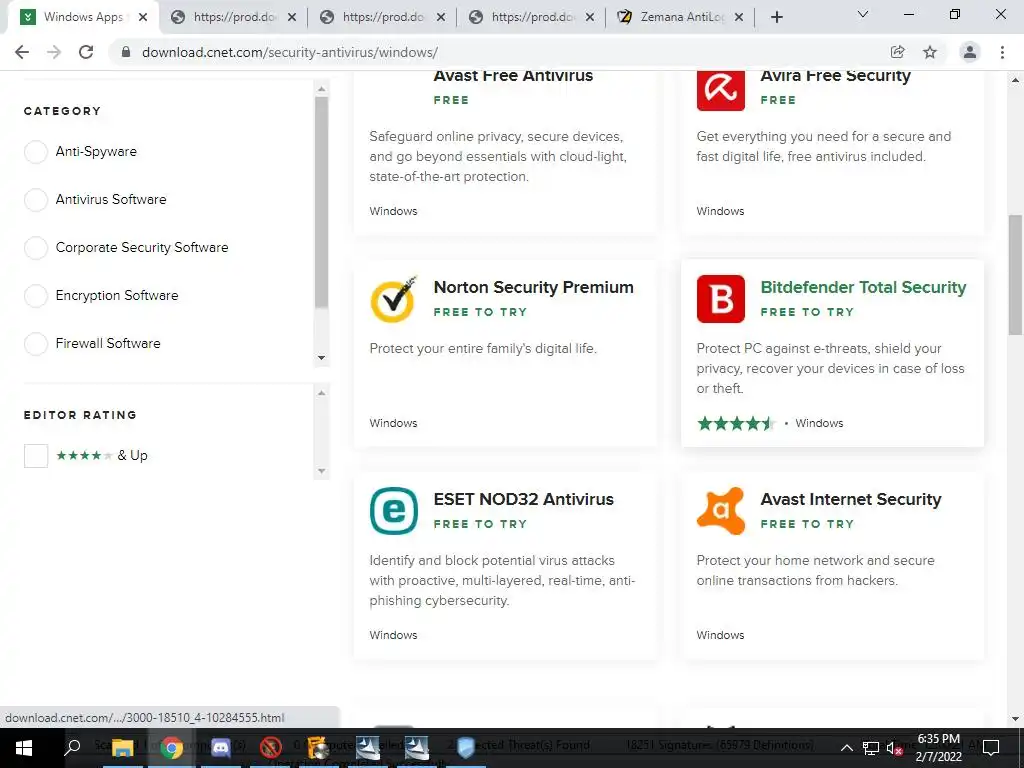This screenshot has width=1024, height=768.
Task: Click the Norton Security Premium checkmark logo
Action: click(394, 299)
